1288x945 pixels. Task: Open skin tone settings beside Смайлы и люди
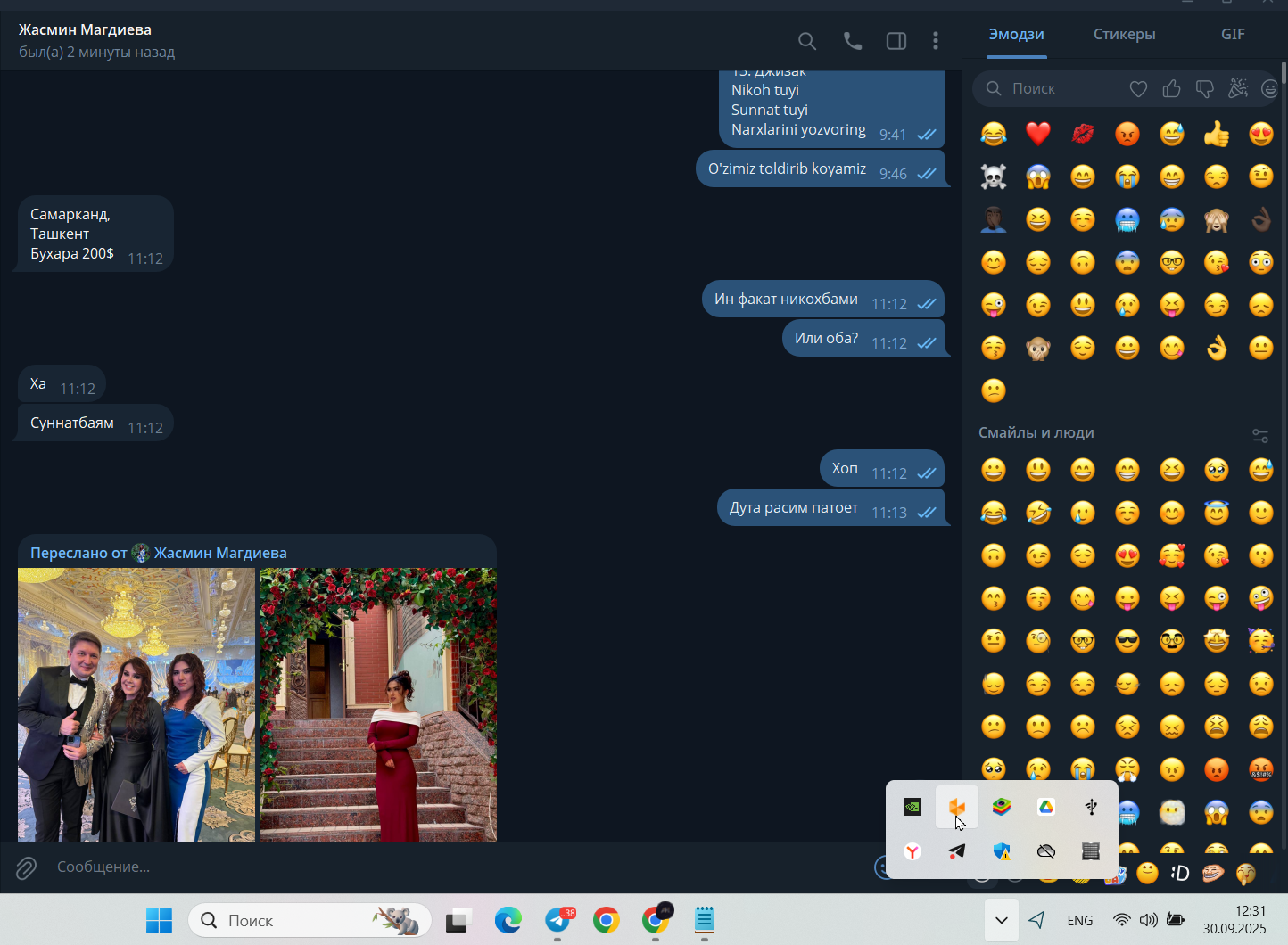[x=1260, y=435]
